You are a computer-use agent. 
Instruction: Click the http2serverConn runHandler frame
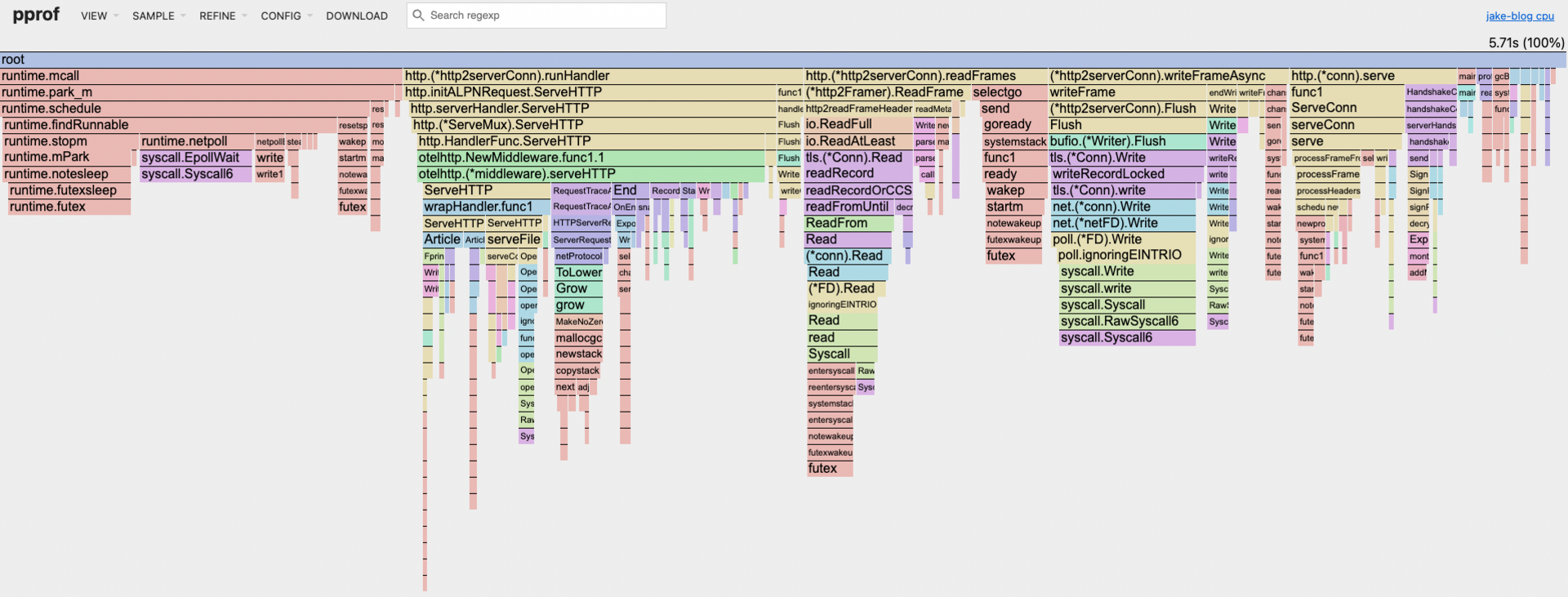coord(602,76)
